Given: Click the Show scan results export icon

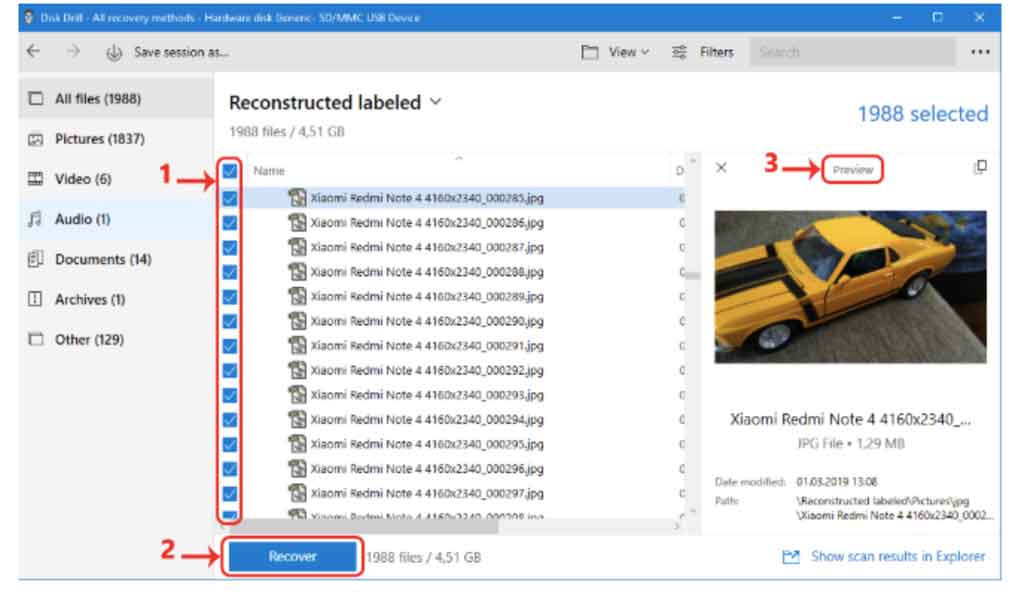Looking at the screenshot, I should (791, 557).
